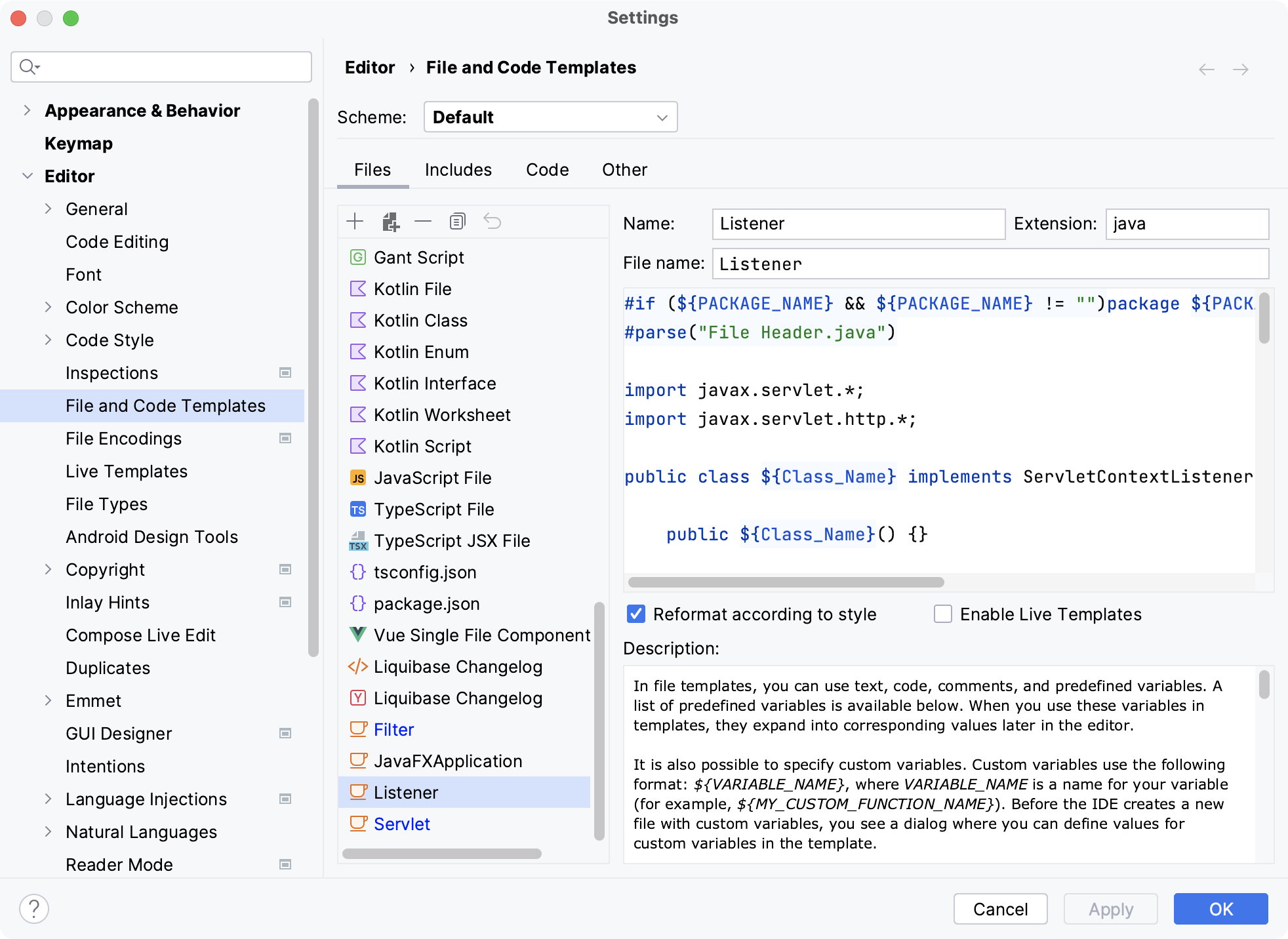Navigate back using left arrow icon
Viewport: 1288px width, 939px height.
point(1205,69)
